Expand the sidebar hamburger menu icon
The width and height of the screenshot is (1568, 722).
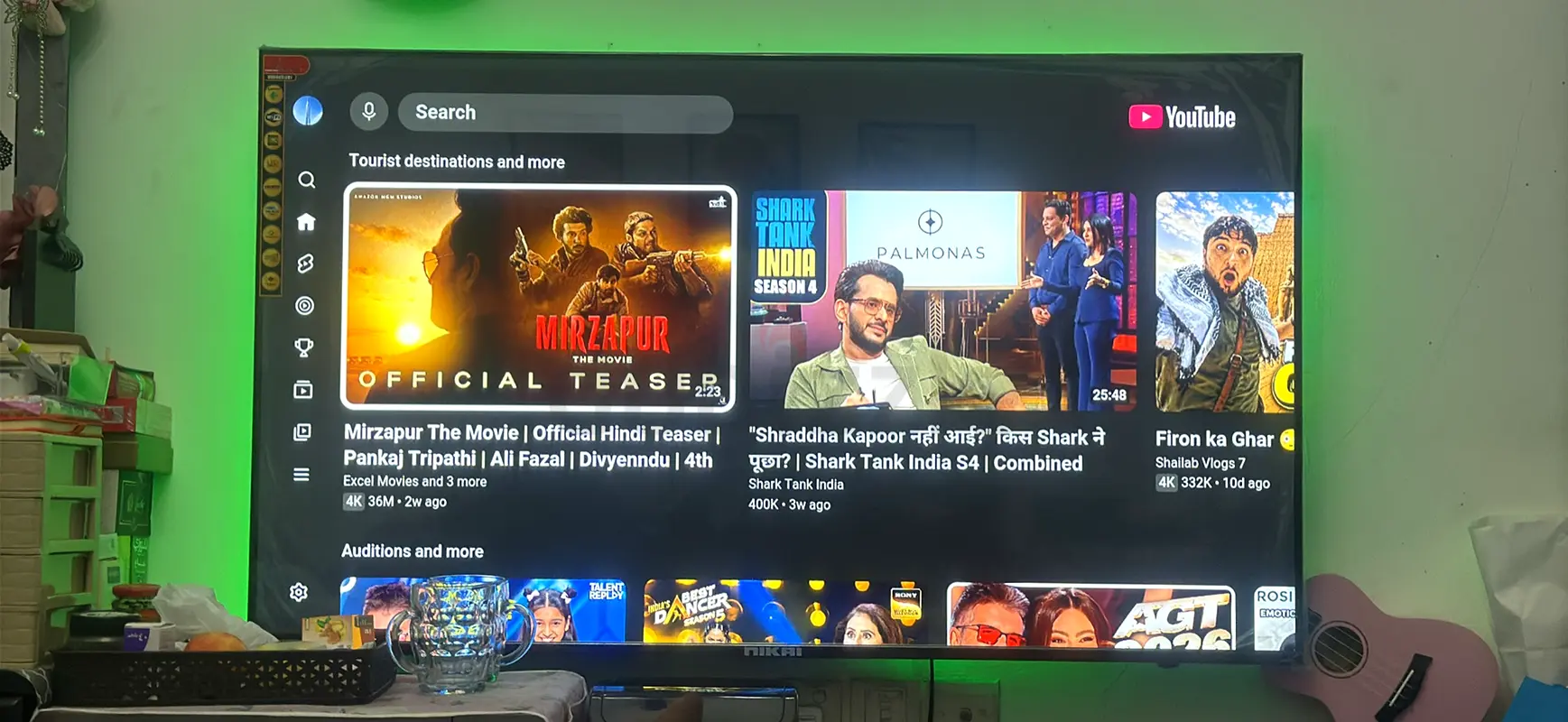coord(302,475)
